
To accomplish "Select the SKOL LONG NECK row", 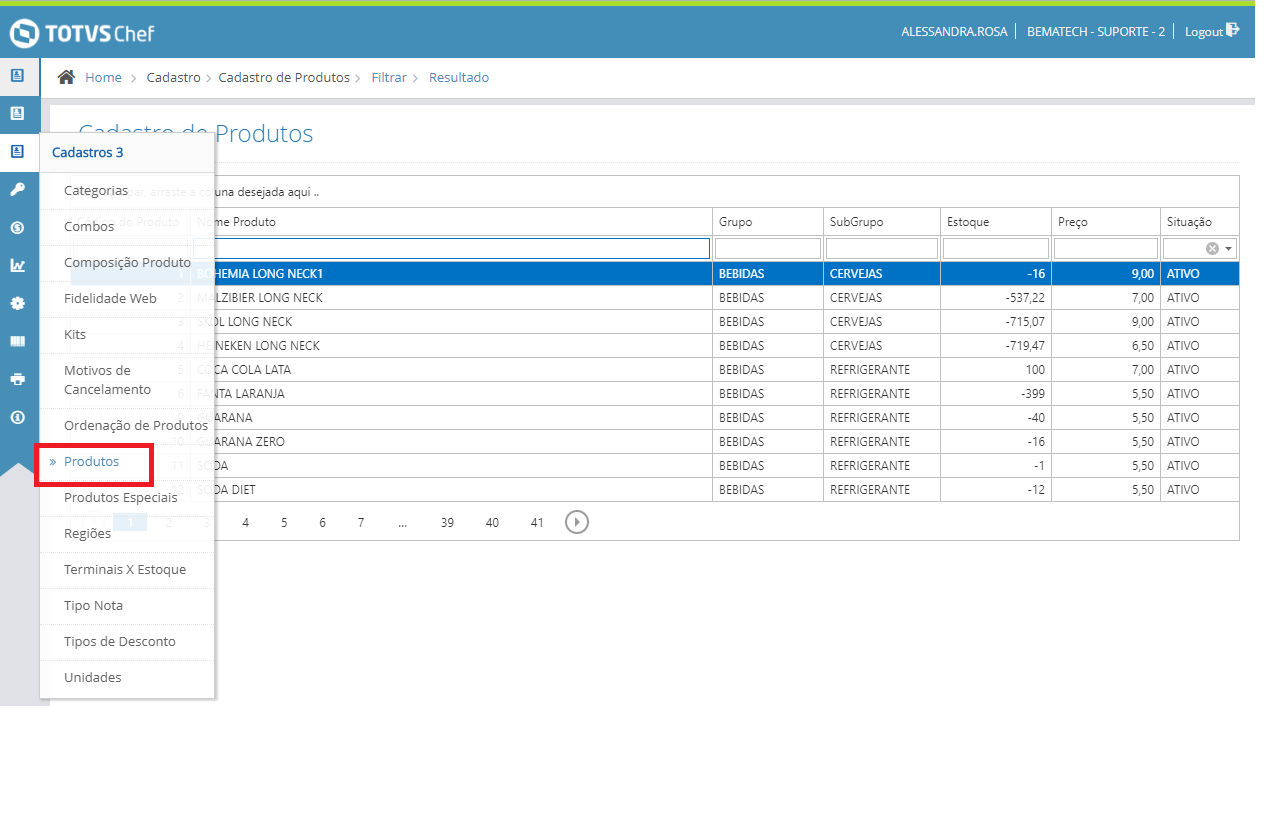I will 655,322.
